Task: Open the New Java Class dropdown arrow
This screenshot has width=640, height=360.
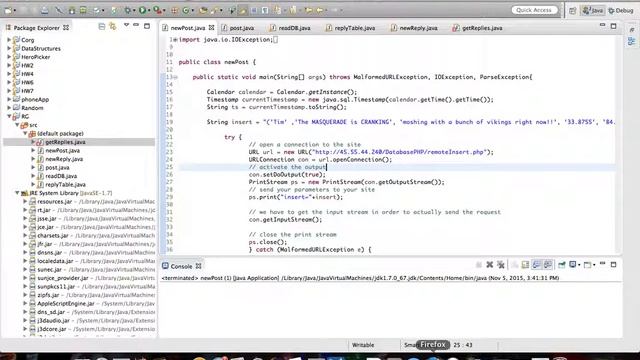Action: tap(193, 10)
